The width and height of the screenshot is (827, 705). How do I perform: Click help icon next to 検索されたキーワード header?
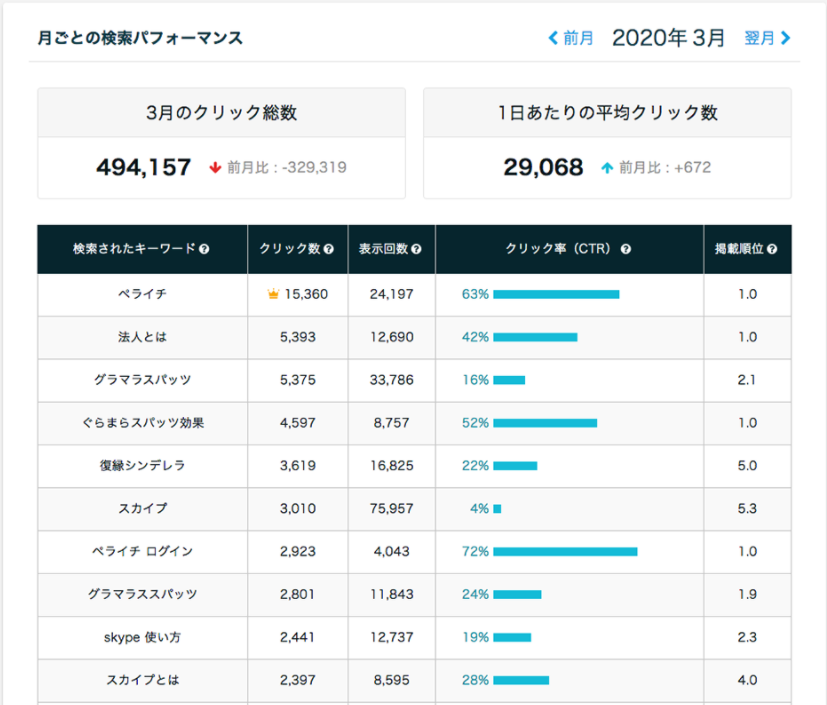205,249
